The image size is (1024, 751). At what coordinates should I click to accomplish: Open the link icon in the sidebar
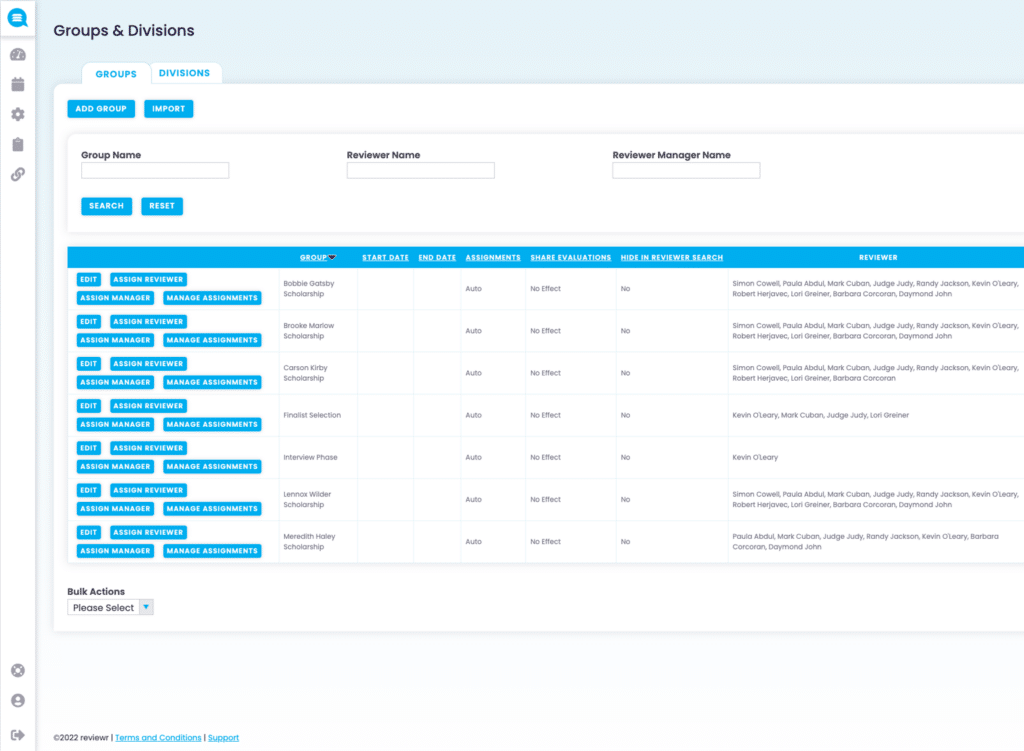(x=17, y=174)
